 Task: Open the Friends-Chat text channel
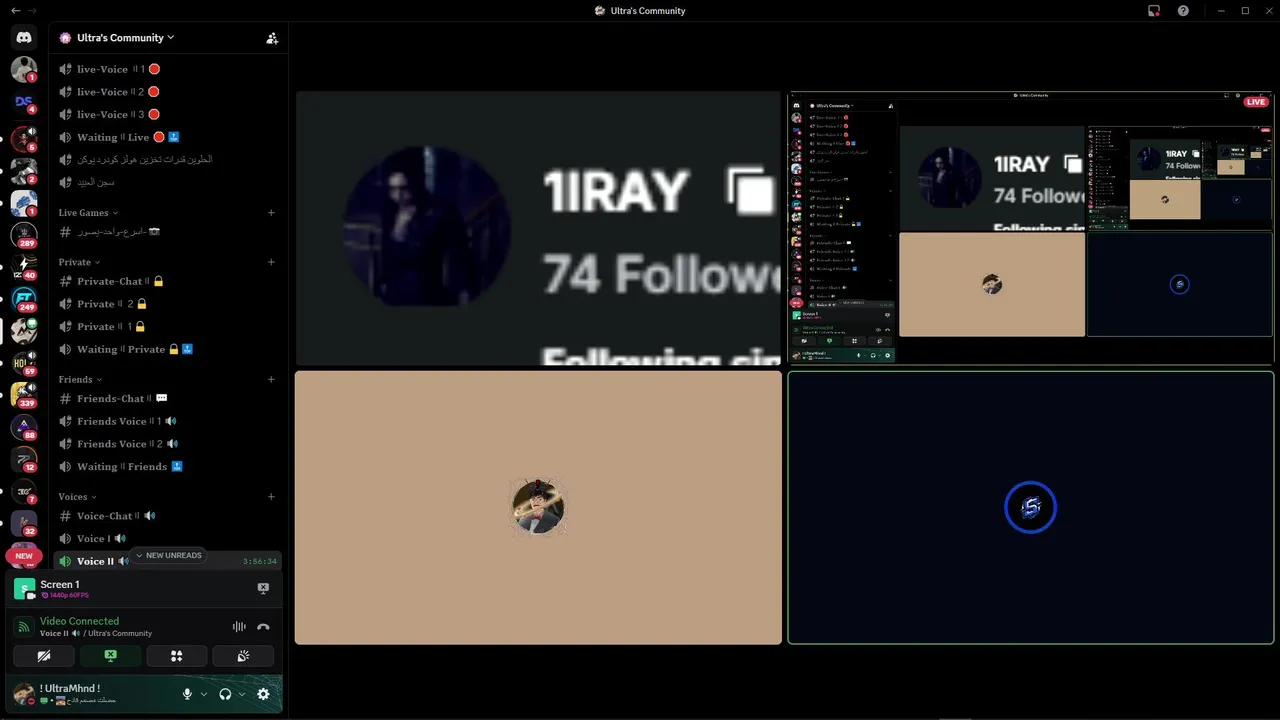(x=167, y=398)
